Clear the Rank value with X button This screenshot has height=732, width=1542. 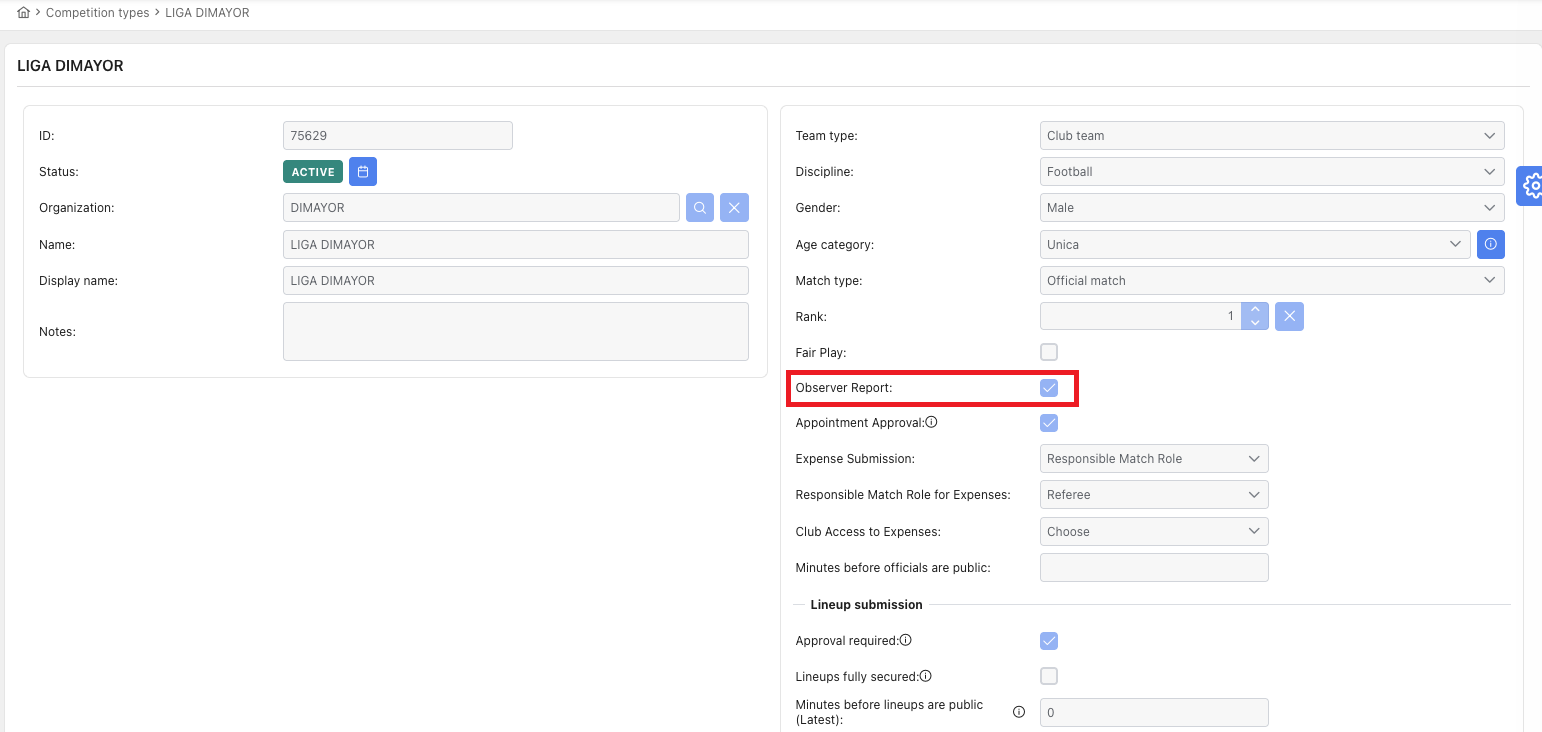(1289, 317)
